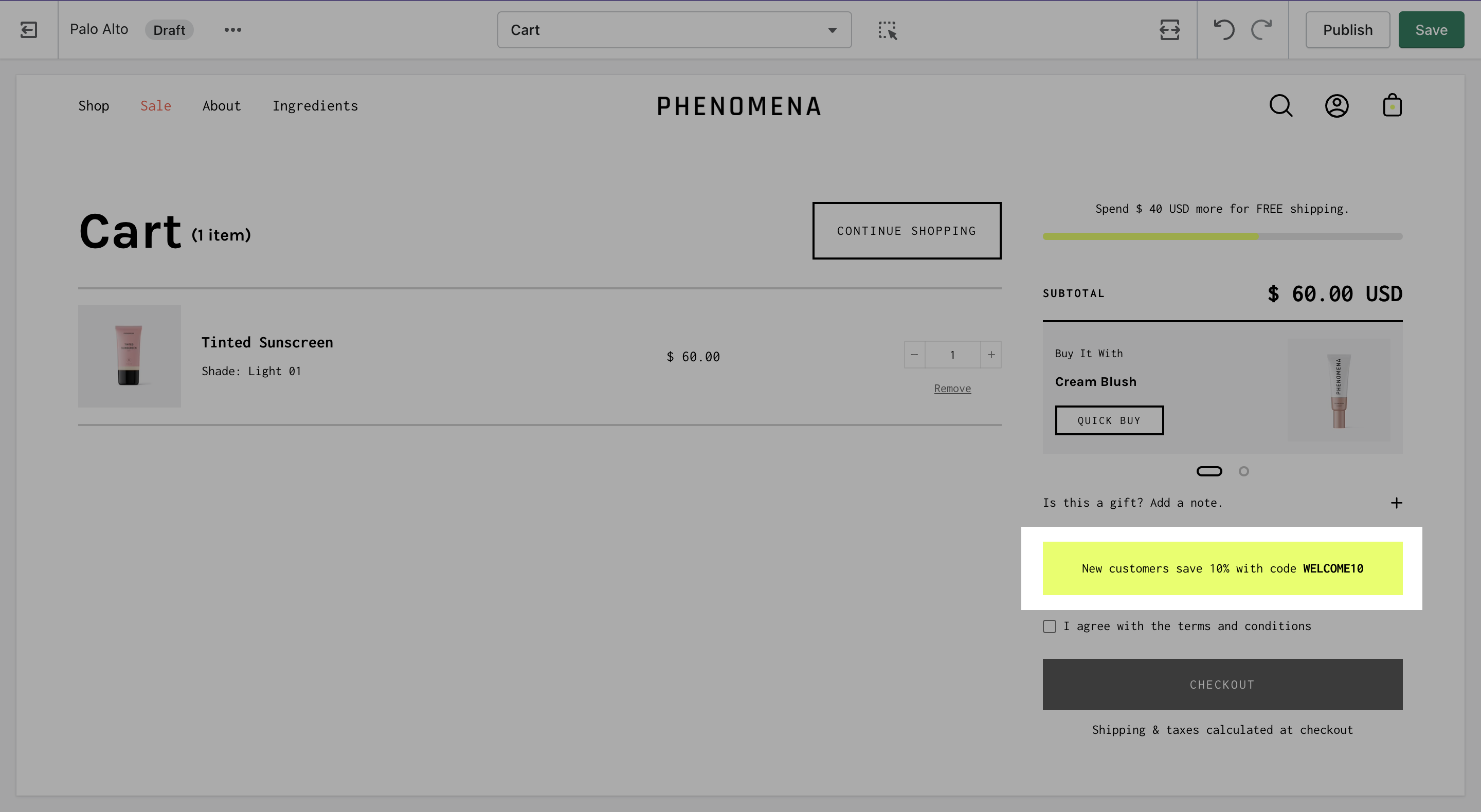
Task: Click the exit editor icon
Action: [x=28, y=30]
